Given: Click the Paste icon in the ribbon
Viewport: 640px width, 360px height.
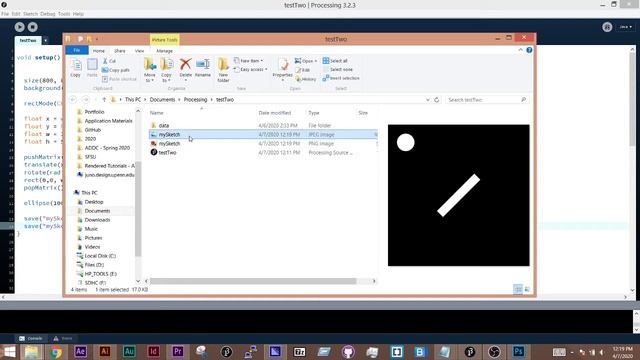Looking at the screenshot, I should [x=92, y=68].
